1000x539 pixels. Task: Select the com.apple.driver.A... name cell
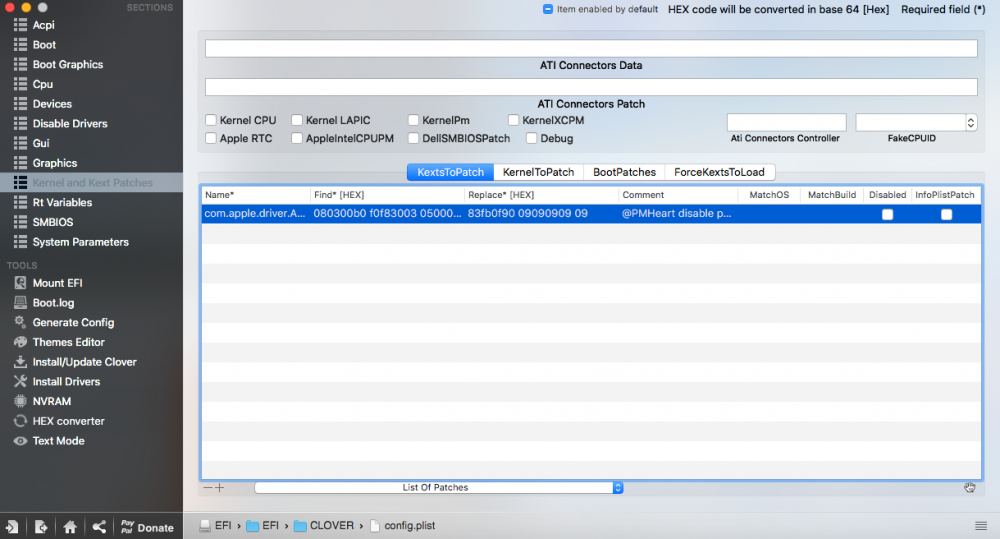pyautogui.click(x=255, y=214)
